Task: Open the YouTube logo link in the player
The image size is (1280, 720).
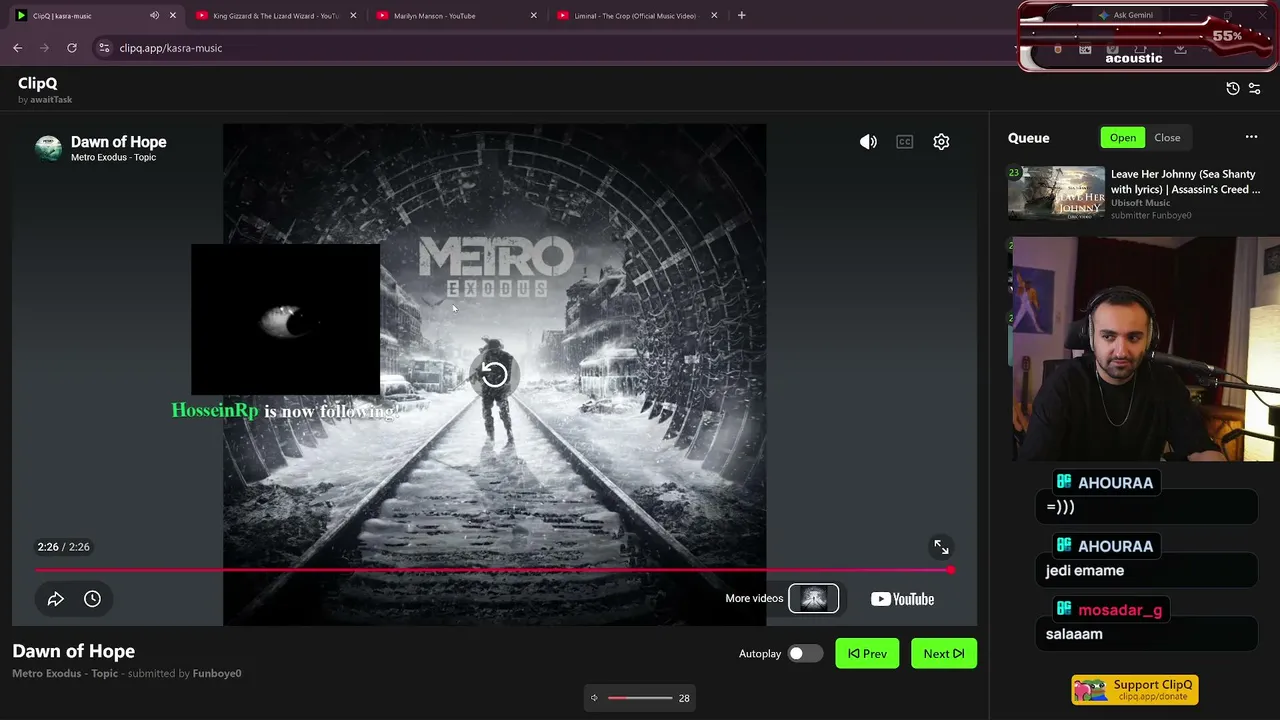Action: tap(902, 599)
